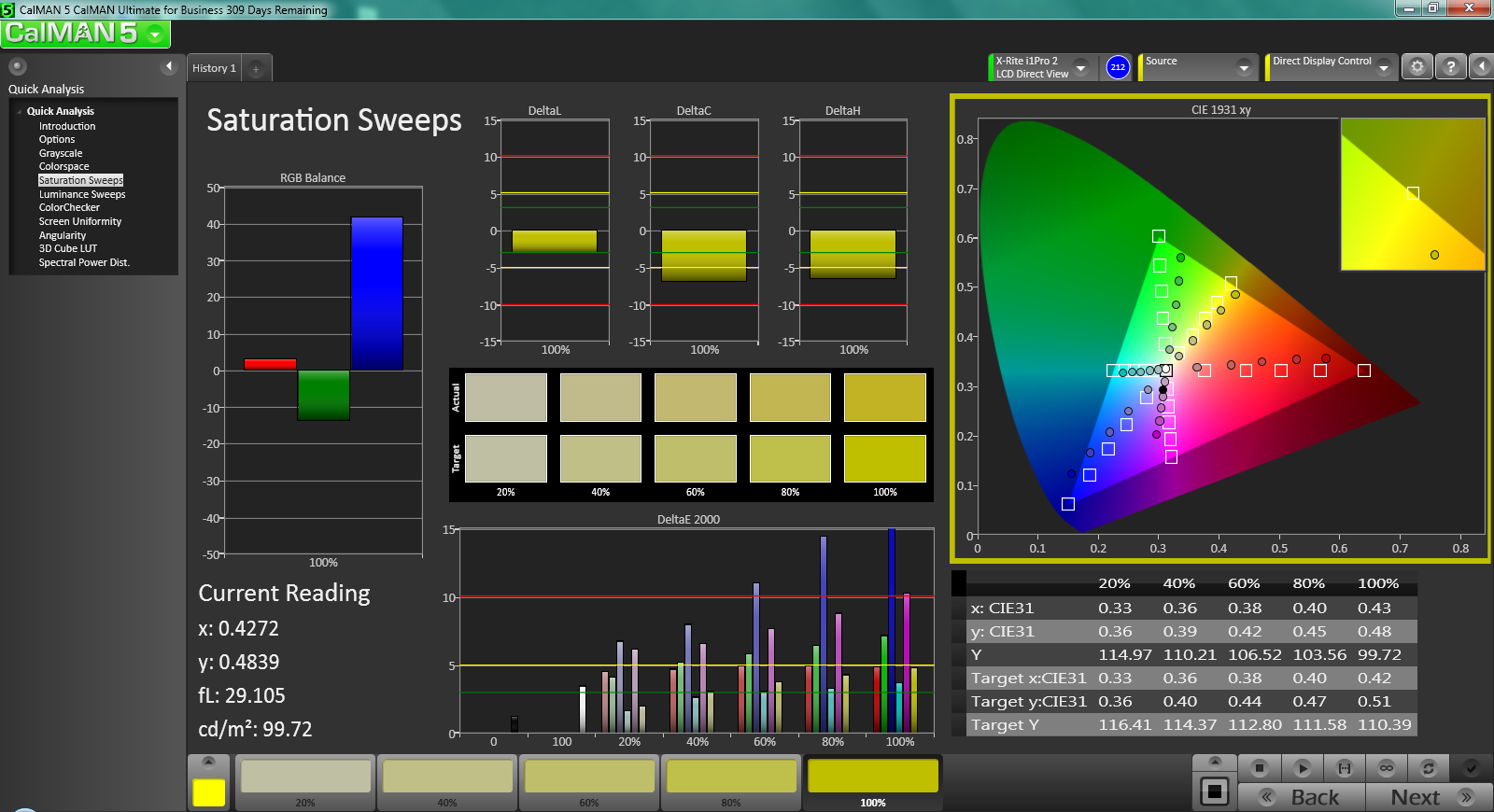Click the help question mark icon
1494x812 pixels.
tap(1449, 67)
